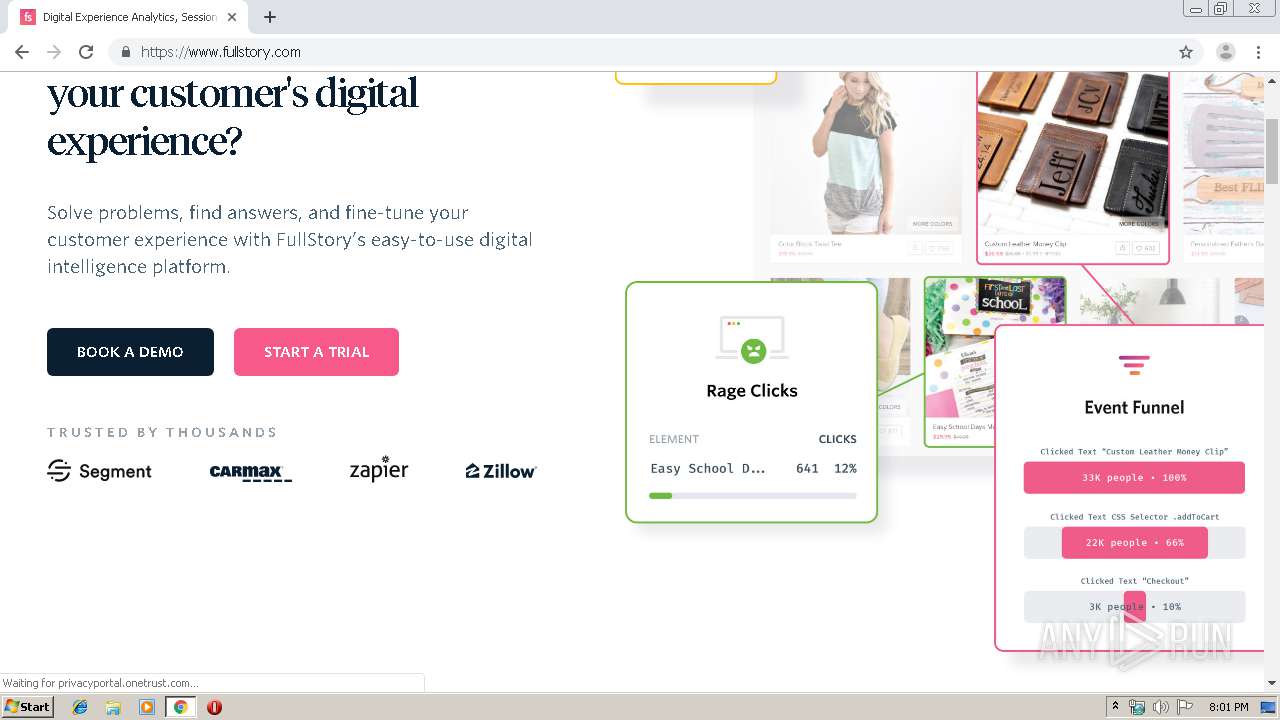Screen dimensions: 1280x720
Task: Click the Zillow logo
Action: [501, 471]
